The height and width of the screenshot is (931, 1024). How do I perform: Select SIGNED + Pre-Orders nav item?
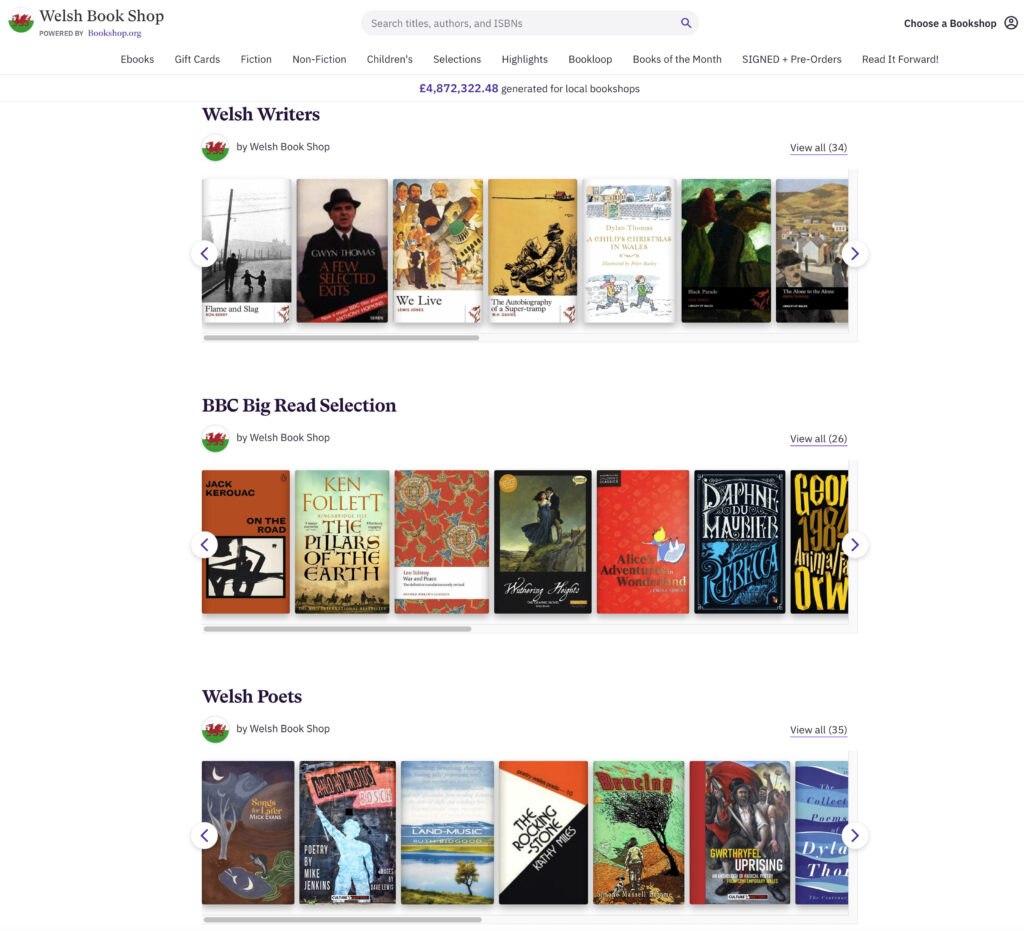pos(791,59)
